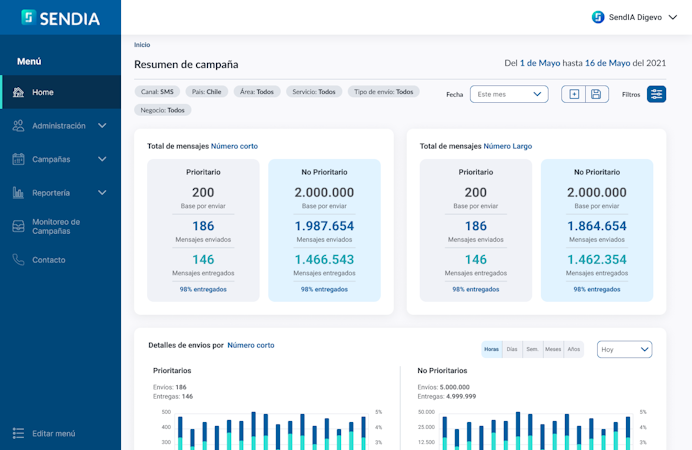Expand the Administración submenu chevron
Screen dimensions: 692x450
pos(102,126)
